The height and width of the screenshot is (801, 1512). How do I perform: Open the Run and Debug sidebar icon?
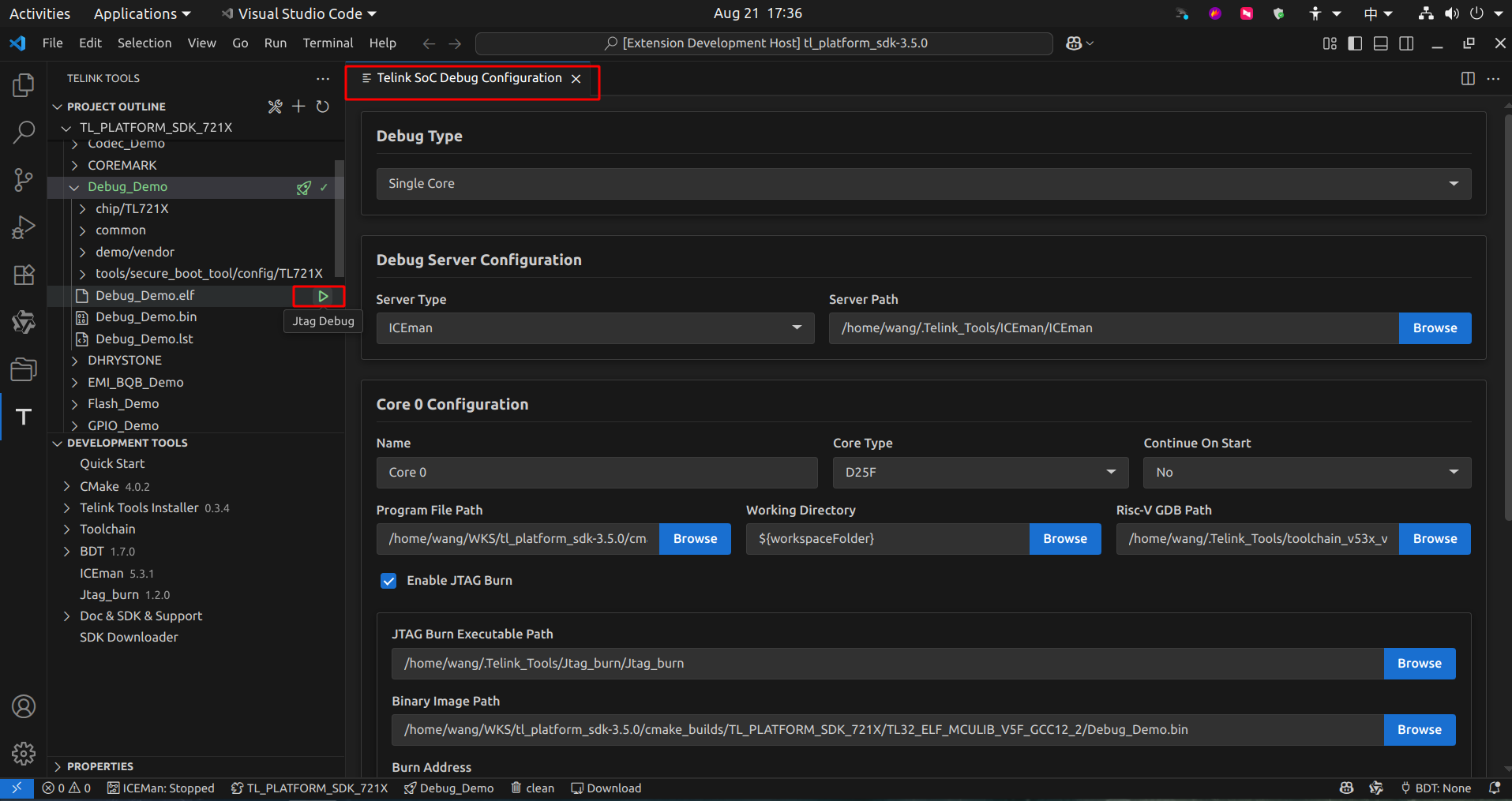23,227
